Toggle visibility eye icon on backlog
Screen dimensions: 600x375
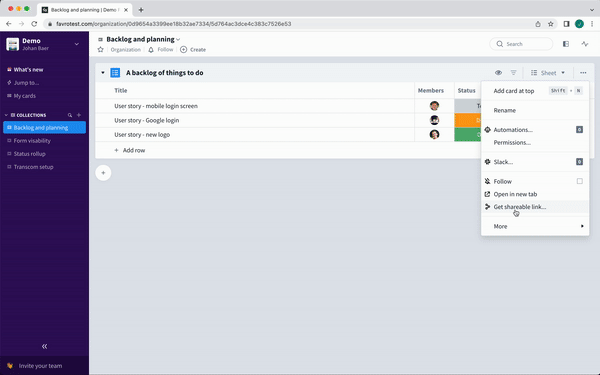(498, 73)
